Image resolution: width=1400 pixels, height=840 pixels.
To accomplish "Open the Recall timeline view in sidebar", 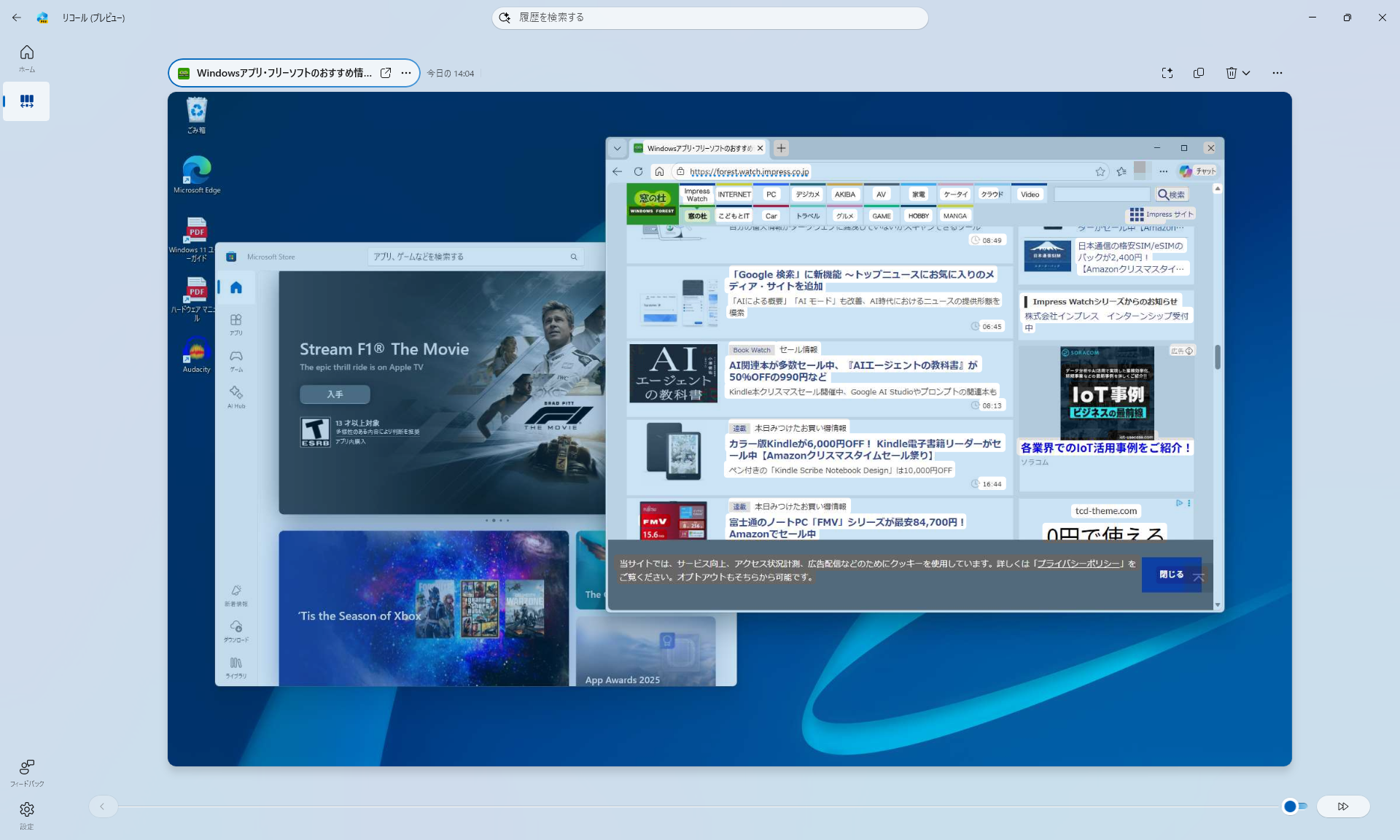I will [x=26, y=101].
